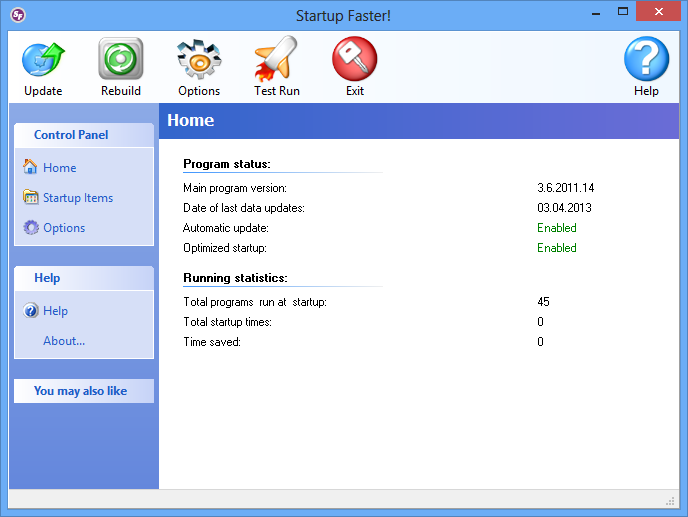The width and height of the screenshot is (688, 517).
Task: Maximize the Startup Faster window
Action: pos(623,11)
